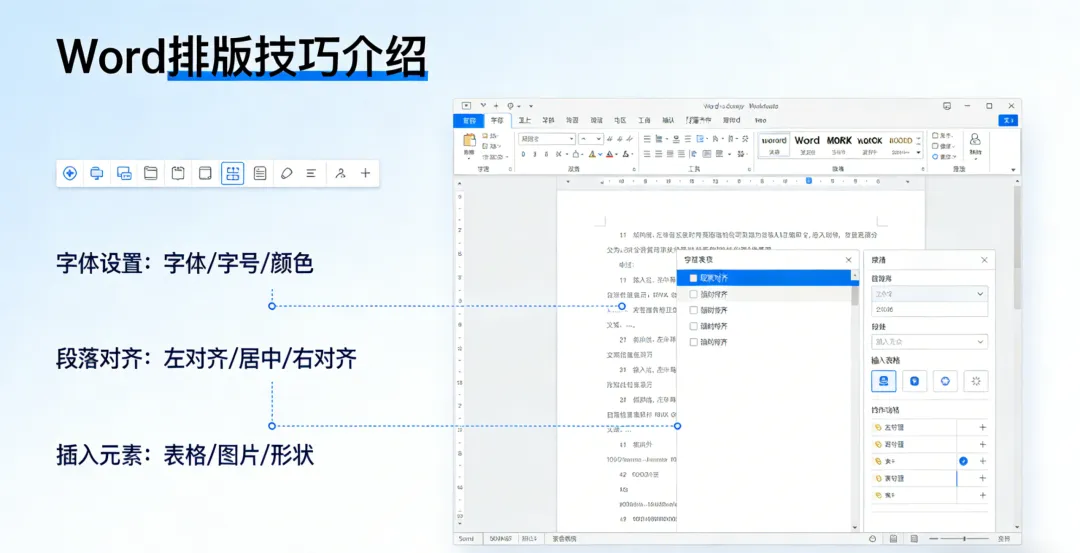The image size is (1080, 553).
Task: Click the fourth sparkle table option icon
Action: tap(976, 381)
